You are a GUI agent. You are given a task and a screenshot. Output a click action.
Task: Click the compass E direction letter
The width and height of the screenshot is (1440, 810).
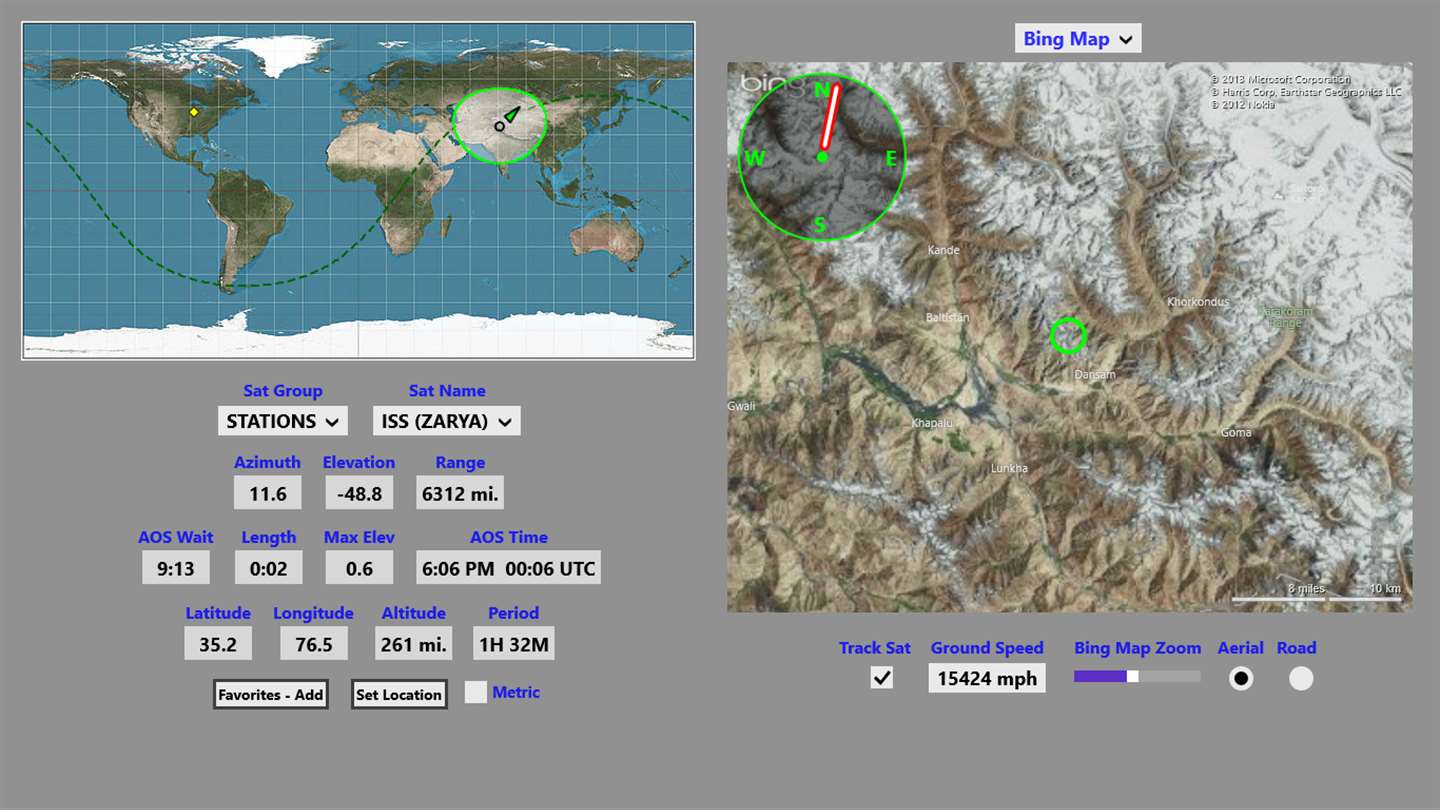(x=890, y=158)
